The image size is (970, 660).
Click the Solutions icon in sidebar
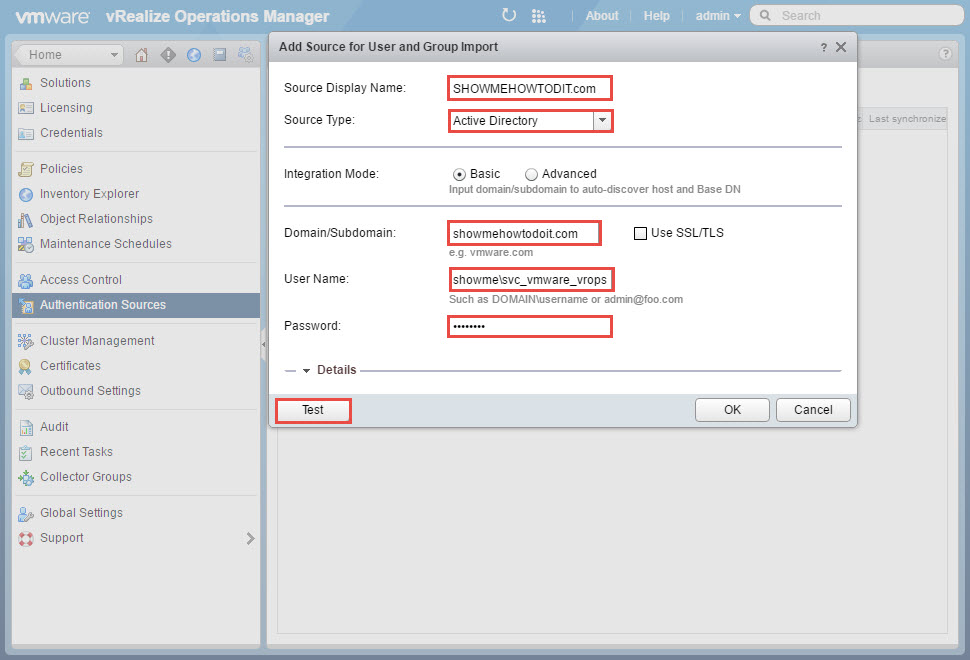25,83
